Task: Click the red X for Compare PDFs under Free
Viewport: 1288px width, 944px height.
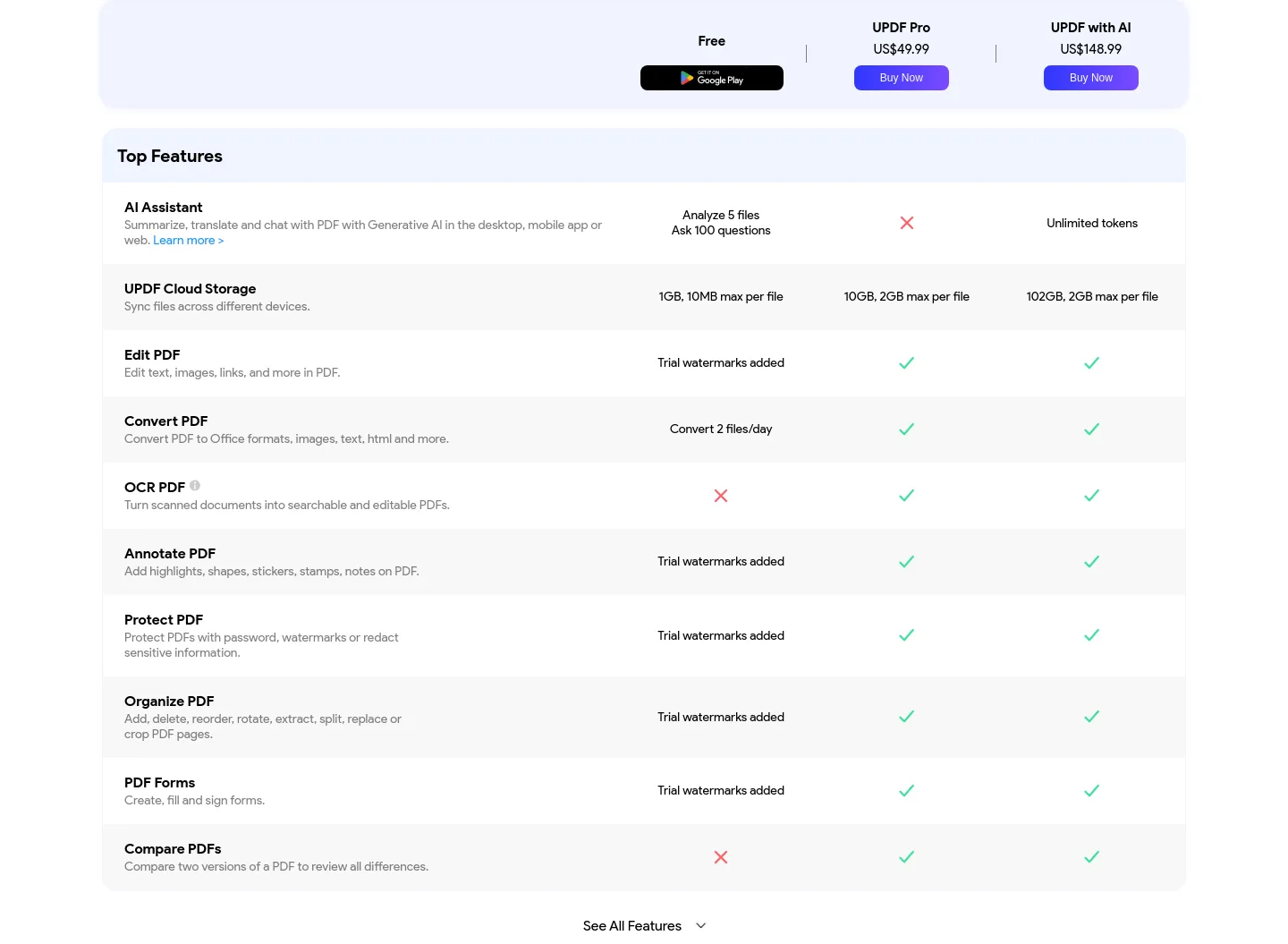Action: pyautogui.click(x=721, y=857)
